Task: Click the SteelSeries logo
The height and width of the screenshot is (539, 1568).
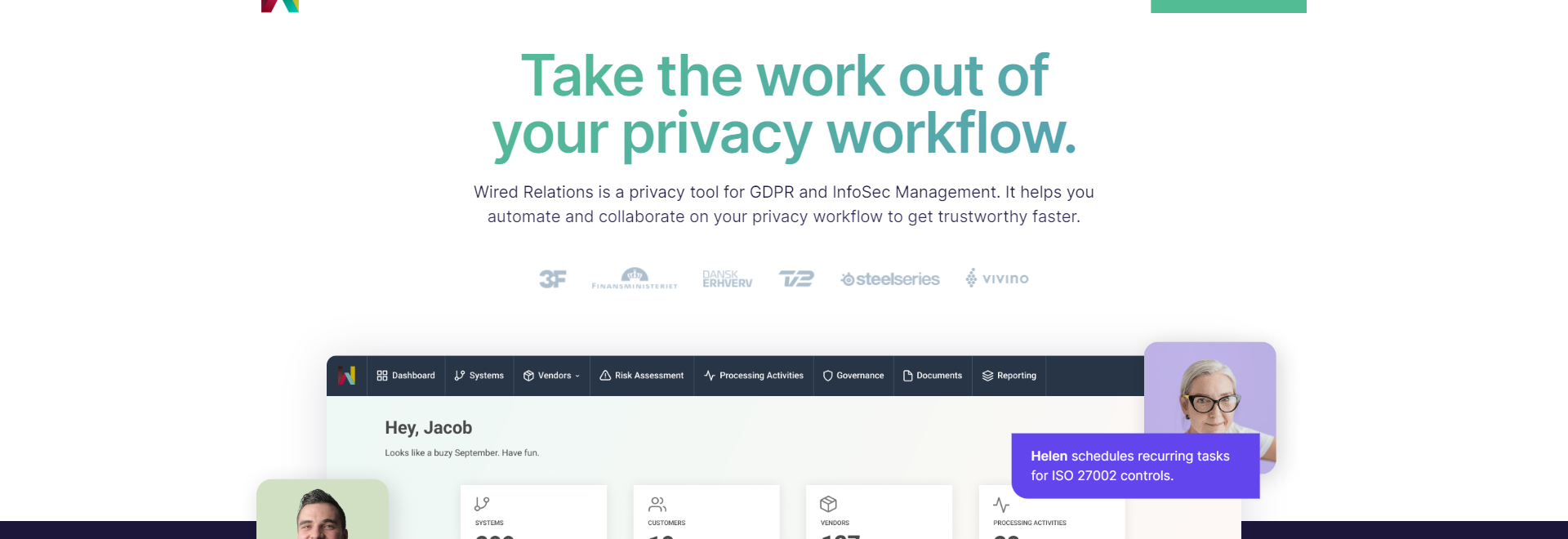Action: pyautogui.click(x=890, y=279)
